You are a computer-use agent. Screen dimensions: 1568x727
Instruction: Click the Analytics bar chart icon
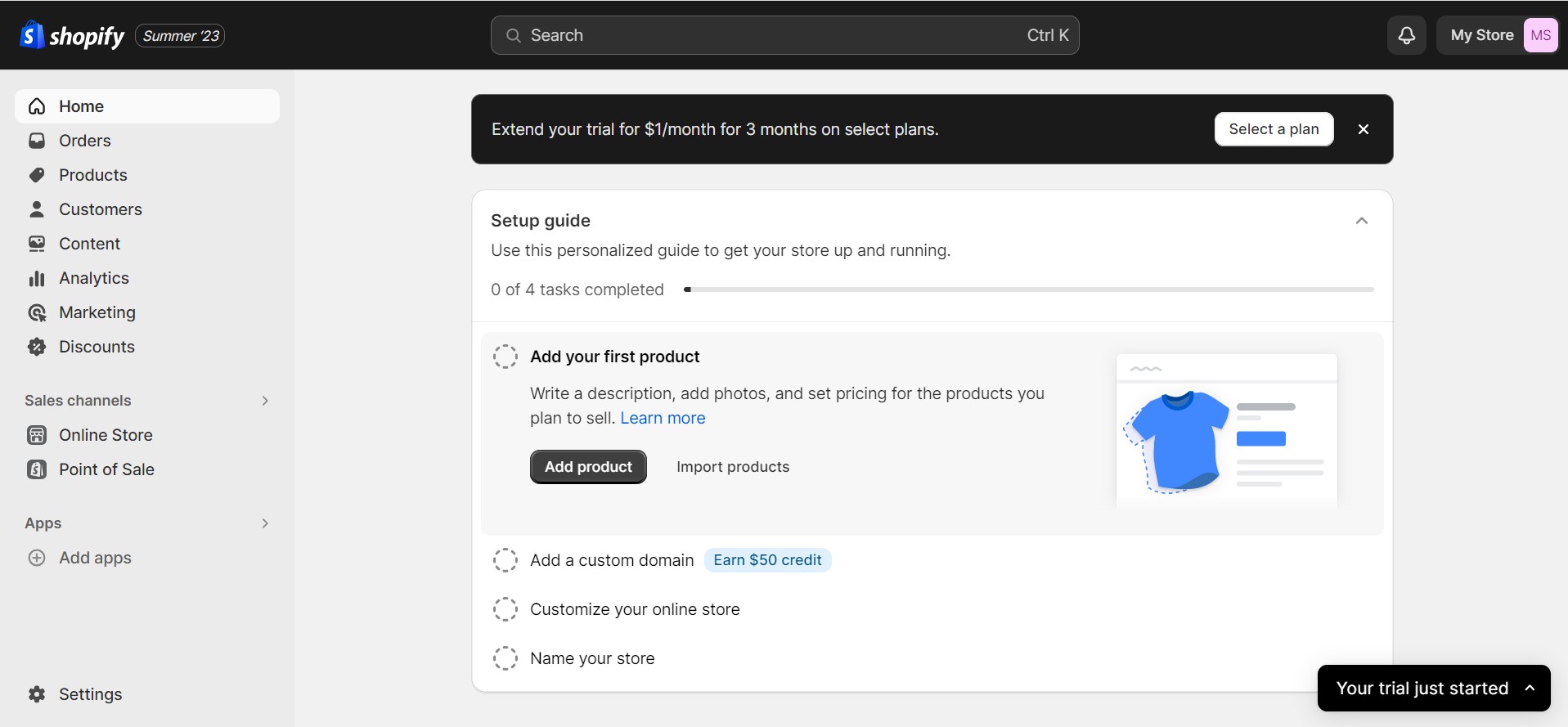[37, 278]
